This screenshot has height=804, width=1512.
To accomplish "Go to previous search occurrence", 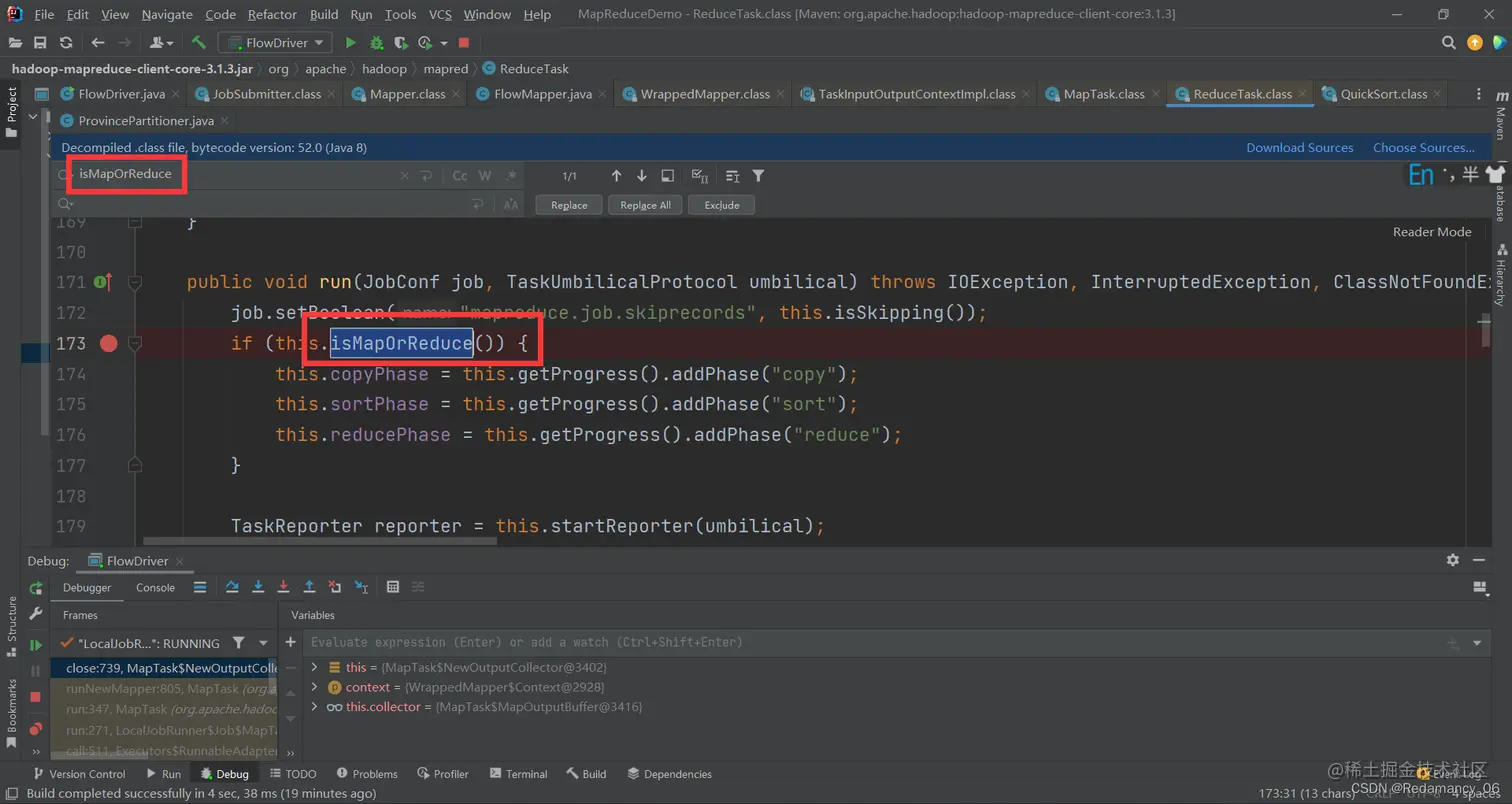I will click(x=616, y=176).
